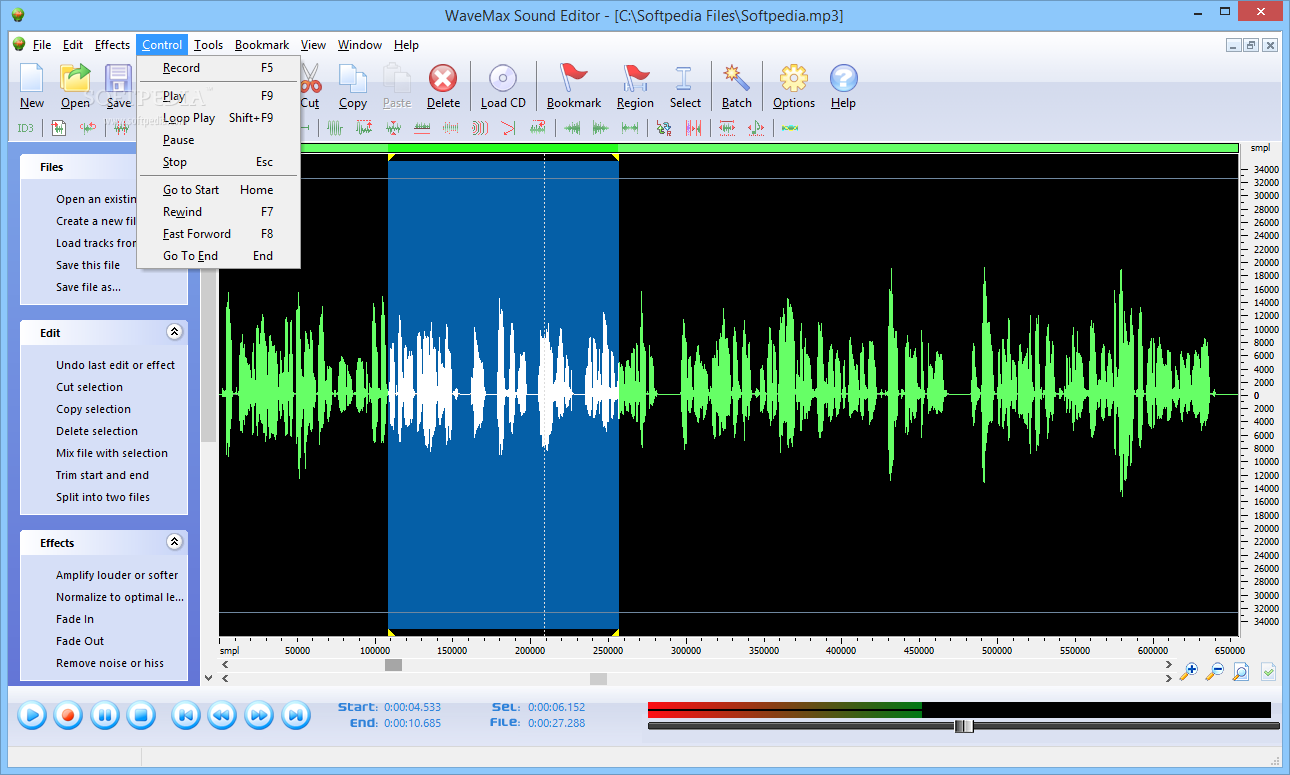Click the Load CD disc icon
The height and width of the screenshot is (775, 1290).
(503, 86)
